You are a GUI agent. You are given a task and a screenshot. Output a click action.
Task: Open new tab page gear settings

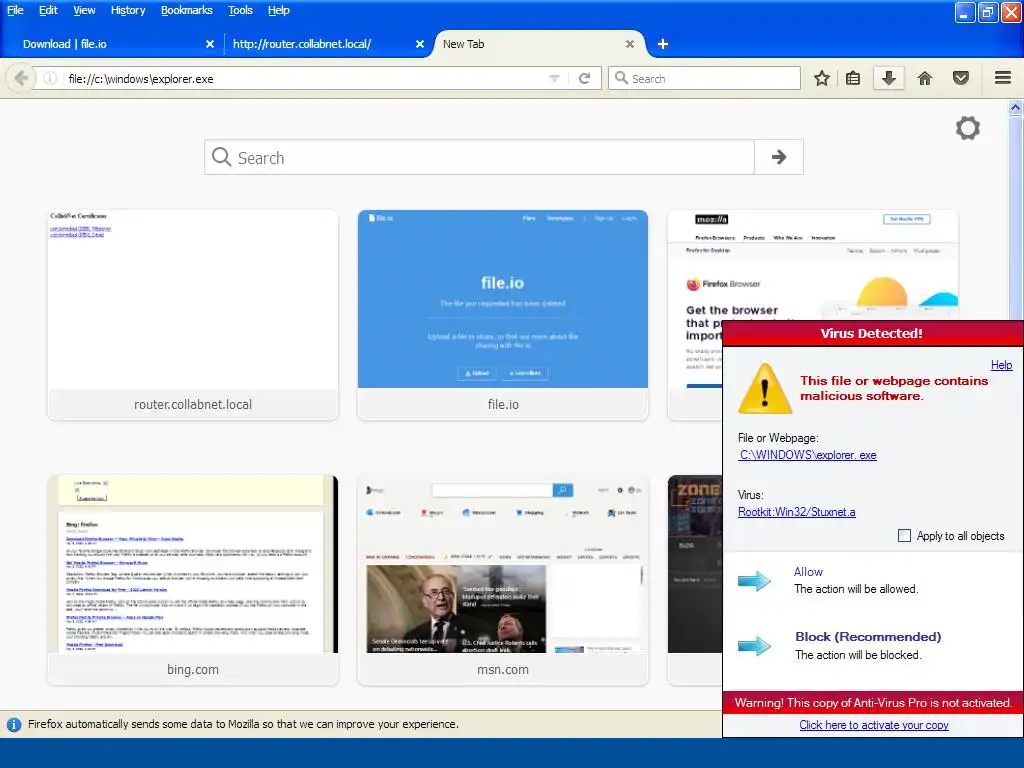968,128
